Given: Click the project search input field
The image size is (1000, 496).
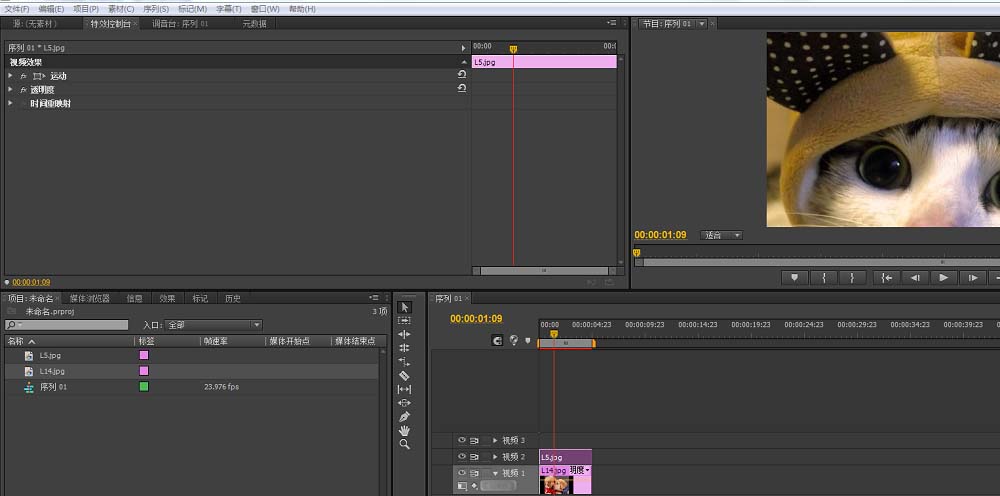Looking at the screenshot, I should pos(67,325).
